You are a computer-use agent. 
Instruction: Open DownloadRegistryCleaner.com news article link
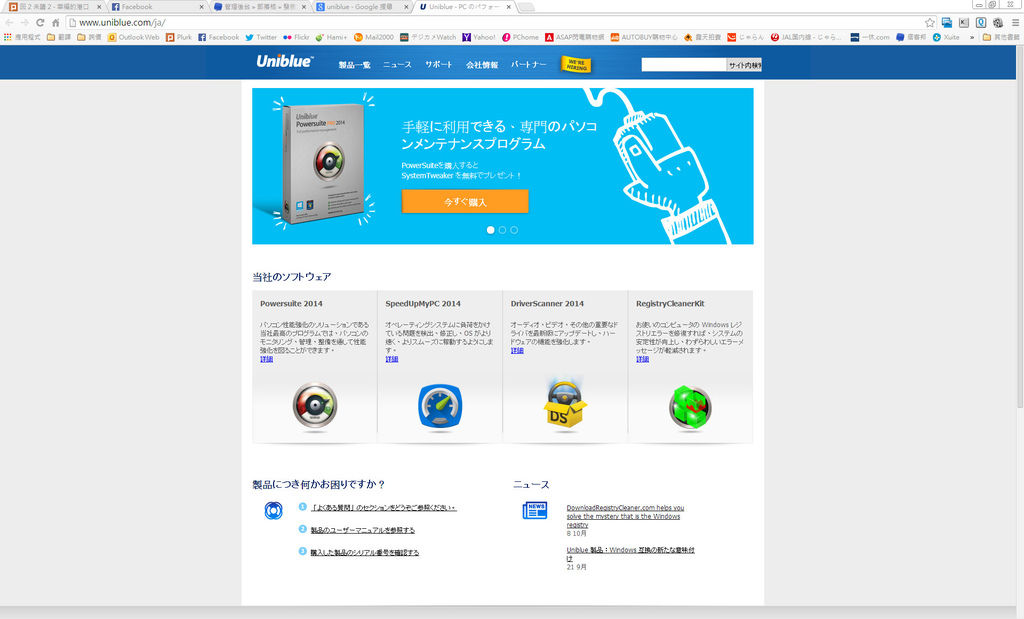coord(625,516)
